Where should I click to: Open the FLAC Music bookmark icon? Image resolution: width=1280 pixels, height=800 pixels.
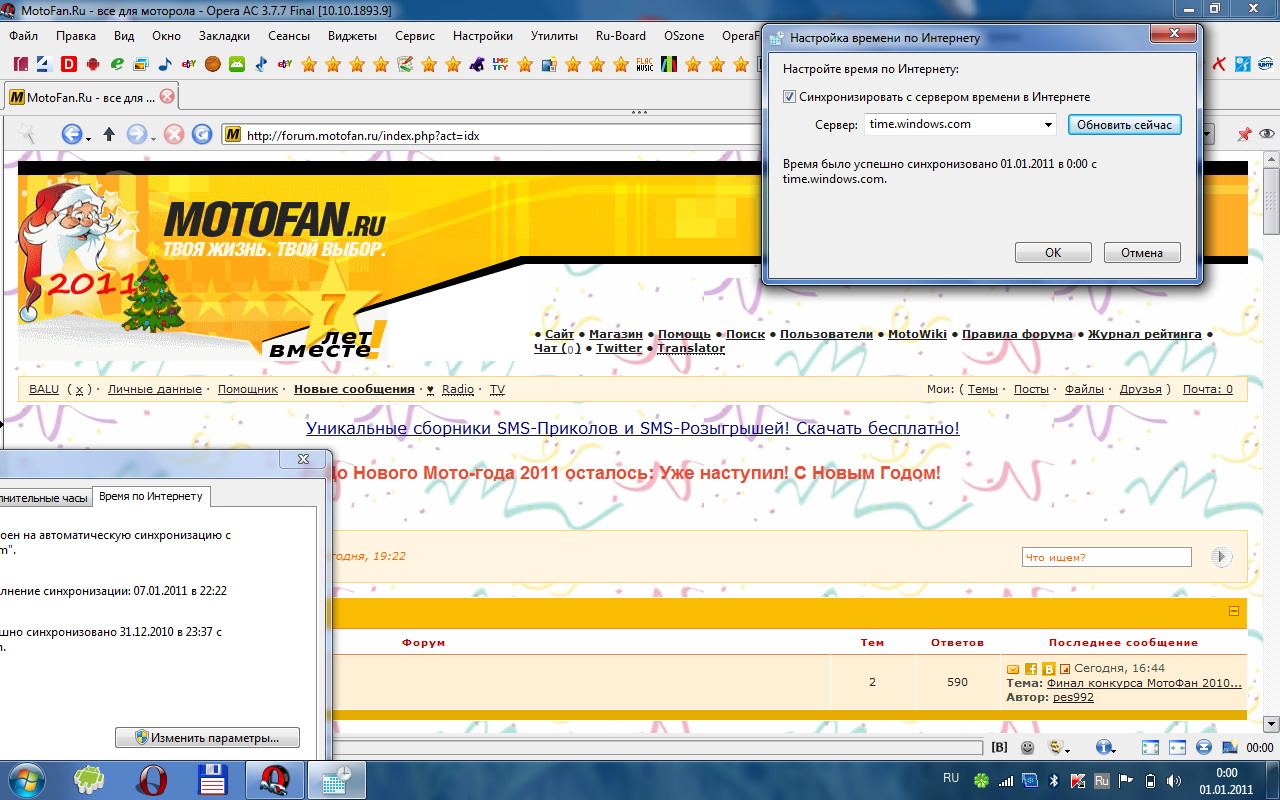[x=645, y=64]
